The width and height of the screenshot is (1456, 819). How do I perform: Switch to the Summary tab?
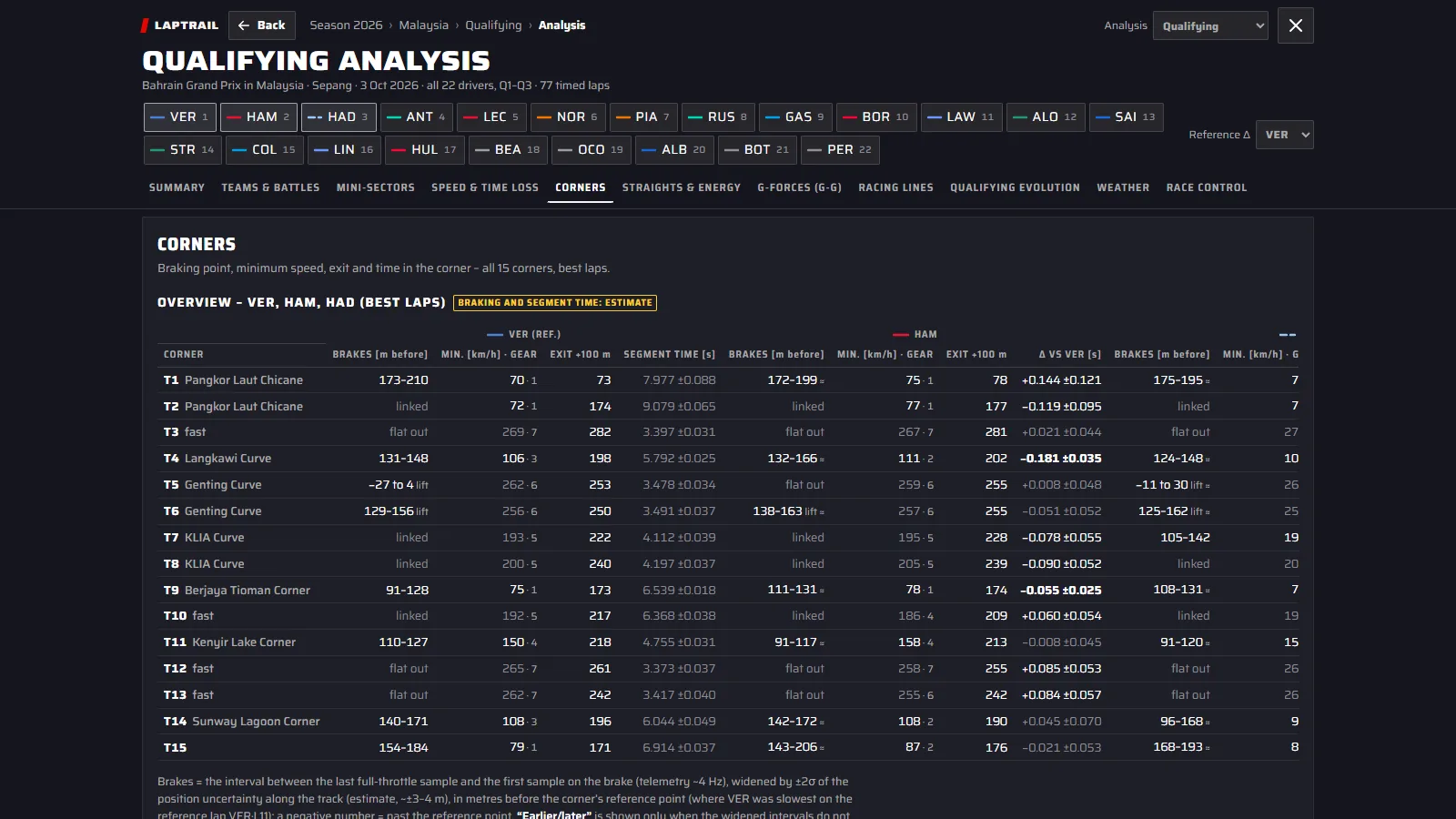click(x=177, y=187)
